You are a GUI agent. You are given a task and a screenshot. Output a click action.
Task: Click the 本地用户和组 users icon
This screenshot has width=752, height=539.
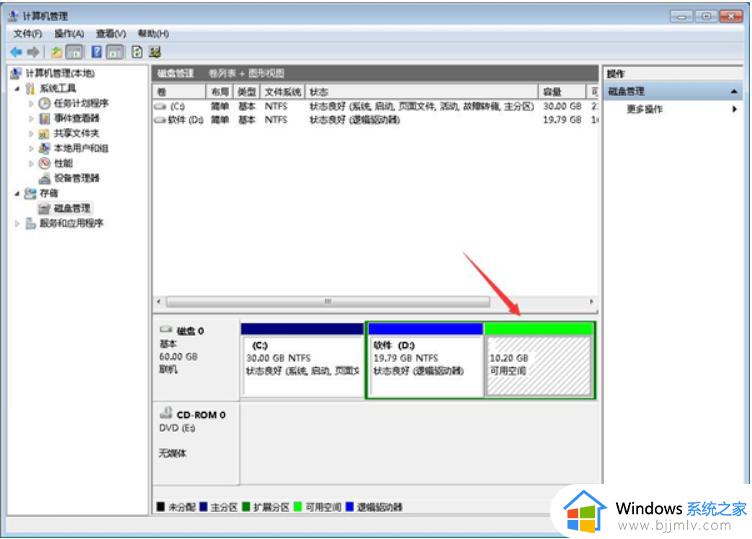click(x=45, y=148)
